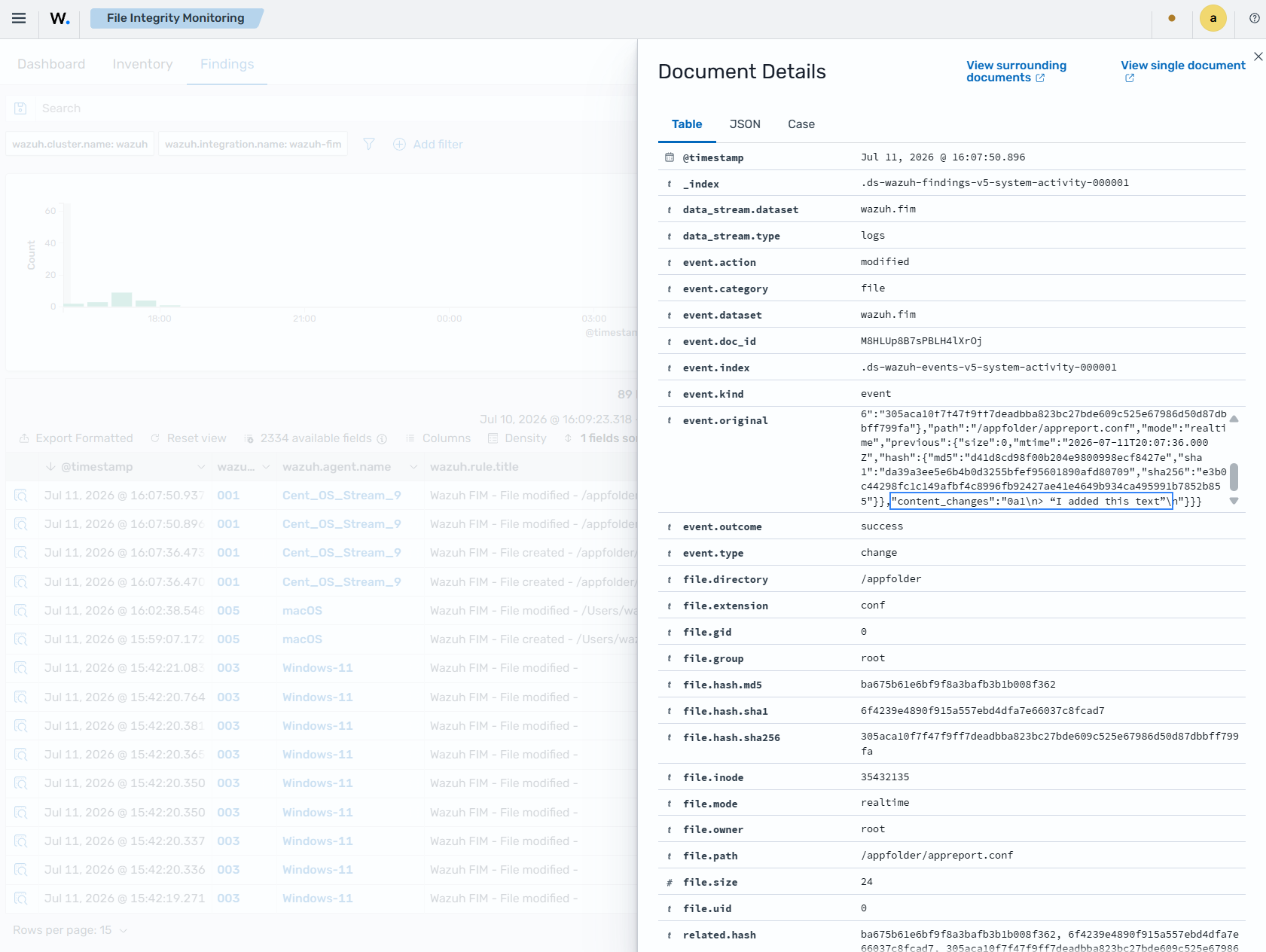Image resolution: width=1266 pixels, height=952 pixels.
Task: Click the calendar icon beside @timestamp field
Action: [x=670, y=157]
